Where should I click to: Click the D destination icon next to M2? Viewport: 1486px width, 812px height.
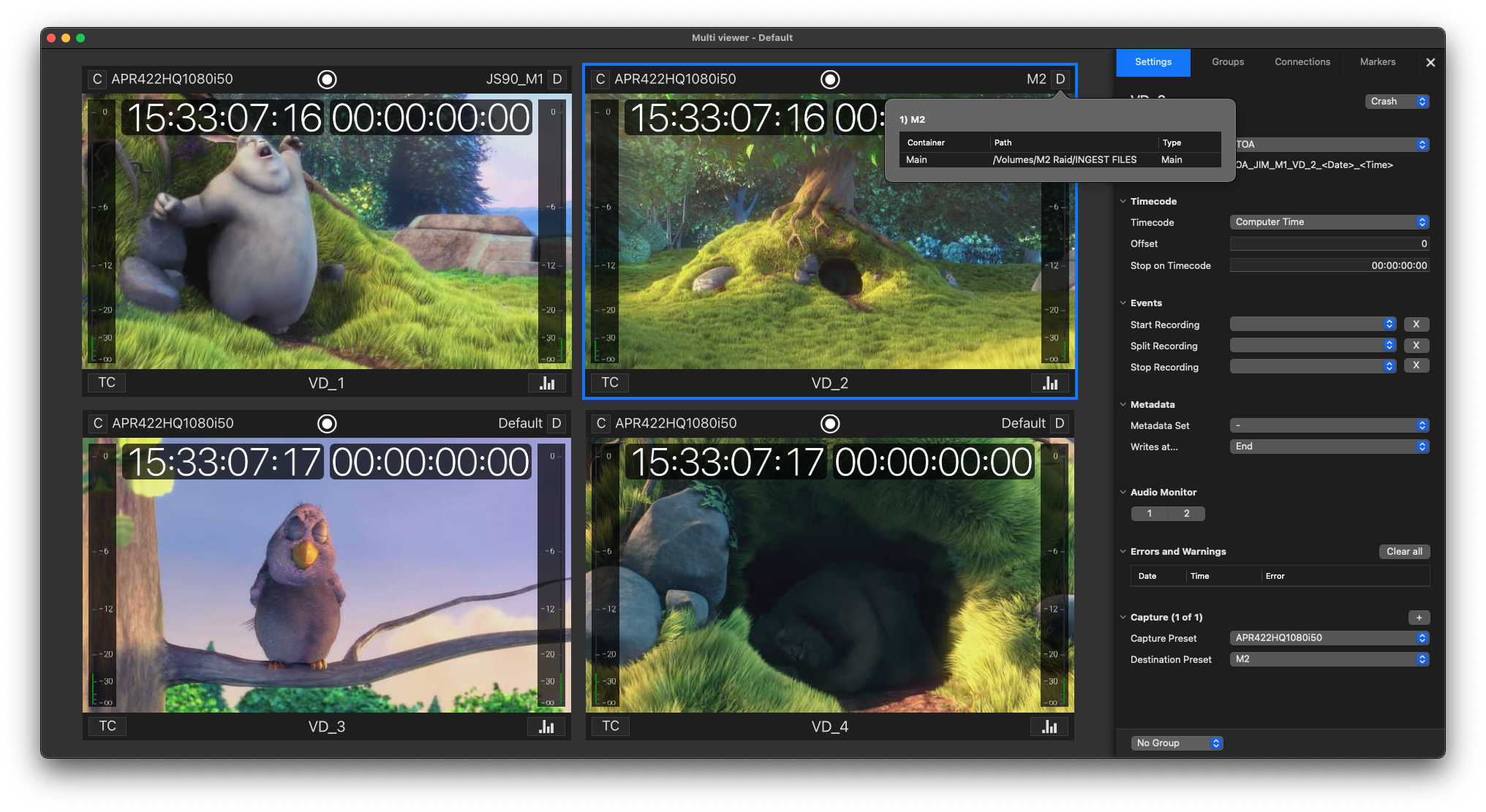click(x=1060, y=79)
